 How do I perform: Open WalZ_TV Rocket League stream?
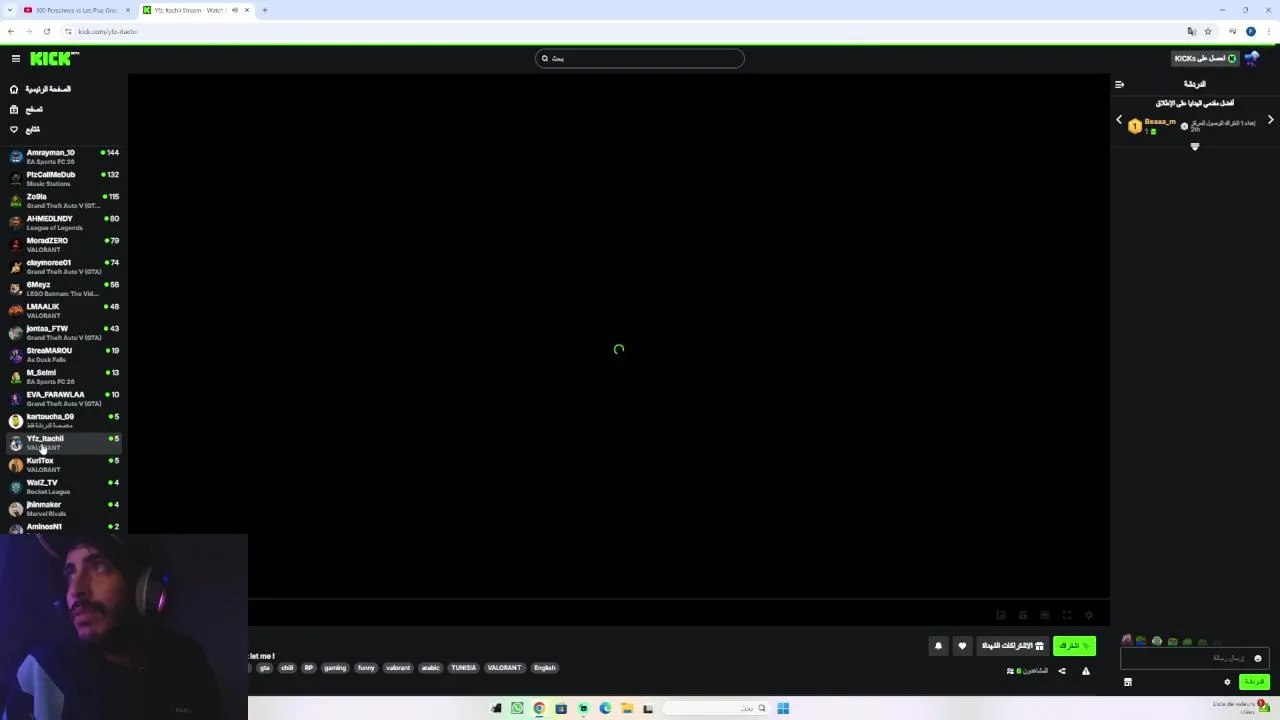[x=64, y=487]
